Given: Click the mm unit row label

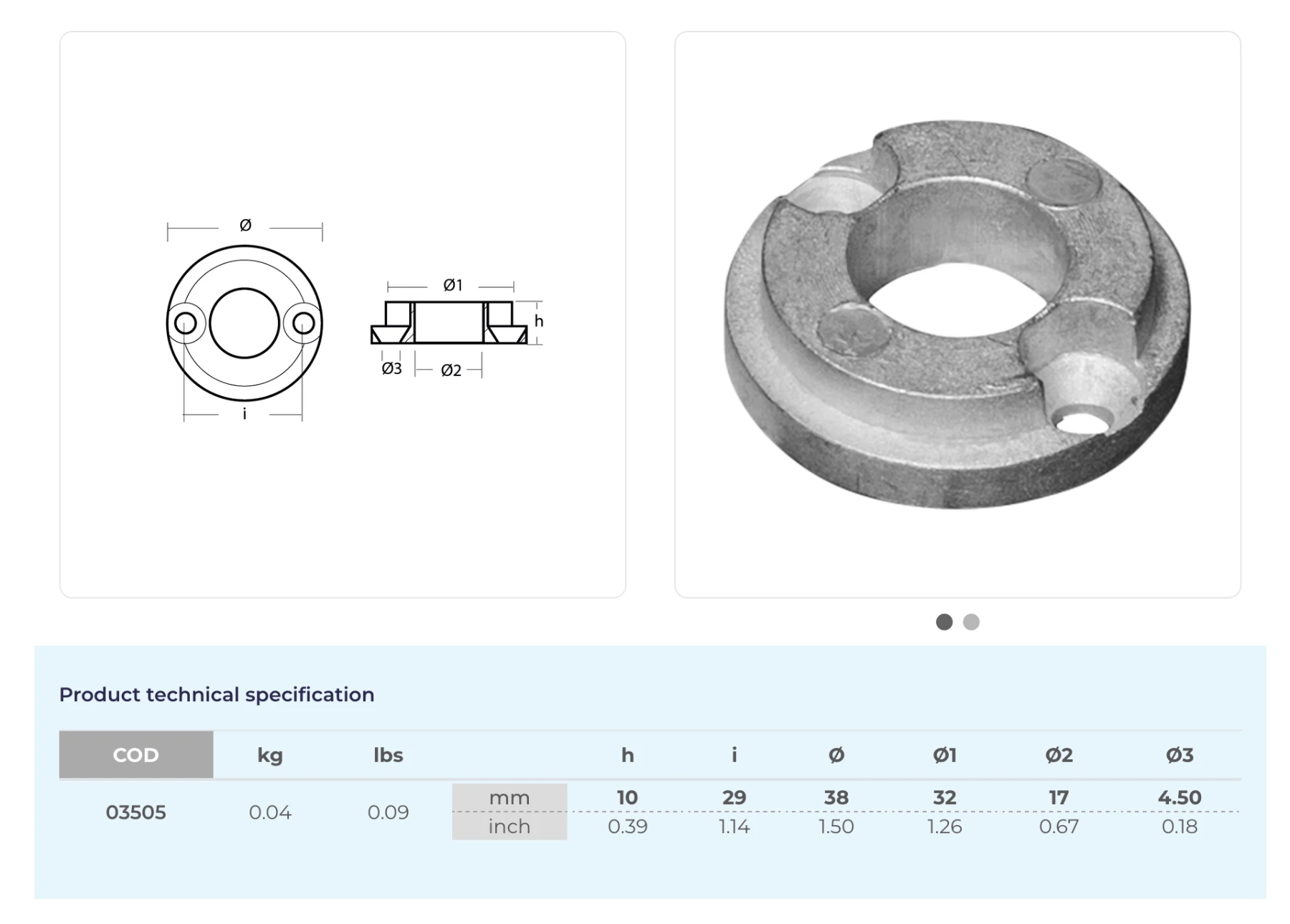Looking at the screenshot, I should 509,797.
